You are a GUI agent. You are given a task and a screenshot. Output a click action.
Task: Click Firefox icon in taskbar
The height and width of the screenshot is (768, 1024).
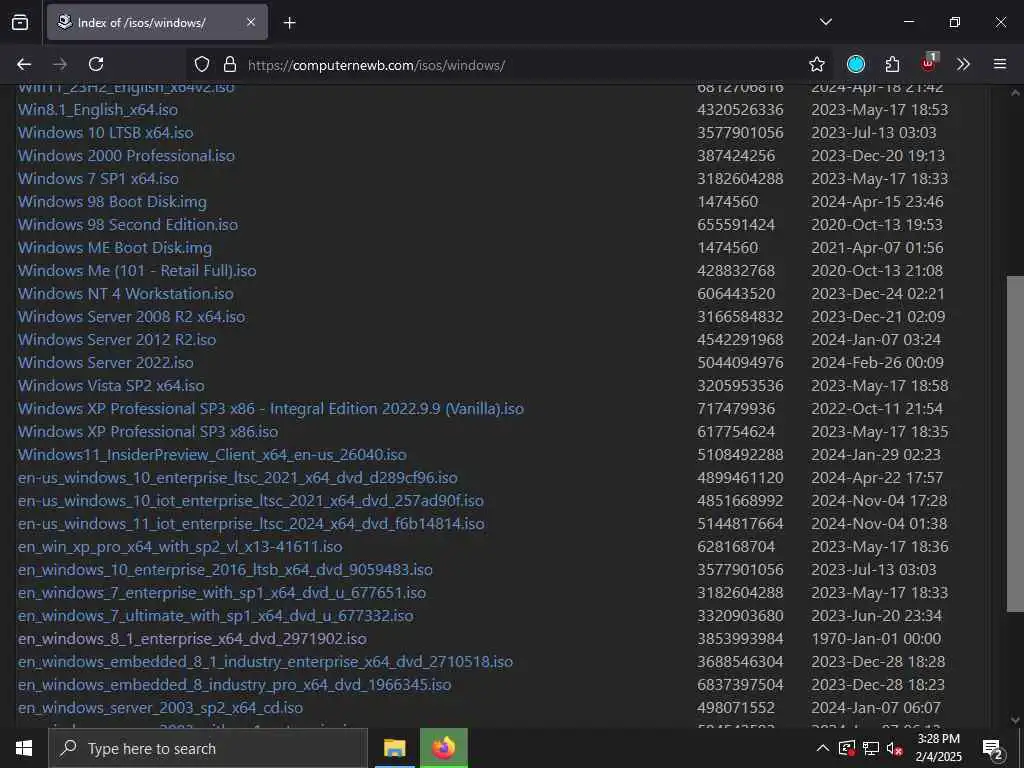pos(443,748)
